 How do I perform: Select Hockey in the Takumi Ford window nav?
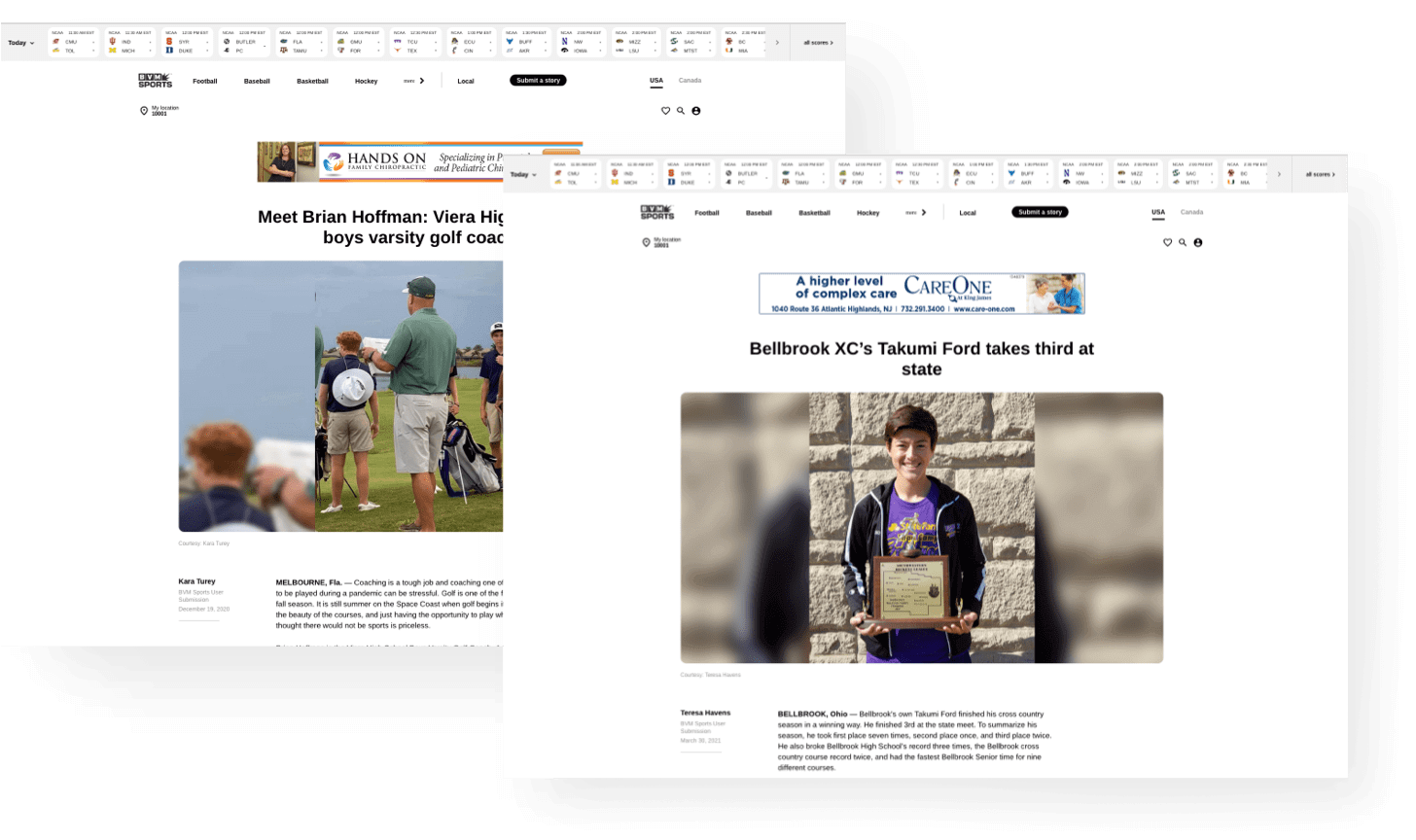point(868,213)
